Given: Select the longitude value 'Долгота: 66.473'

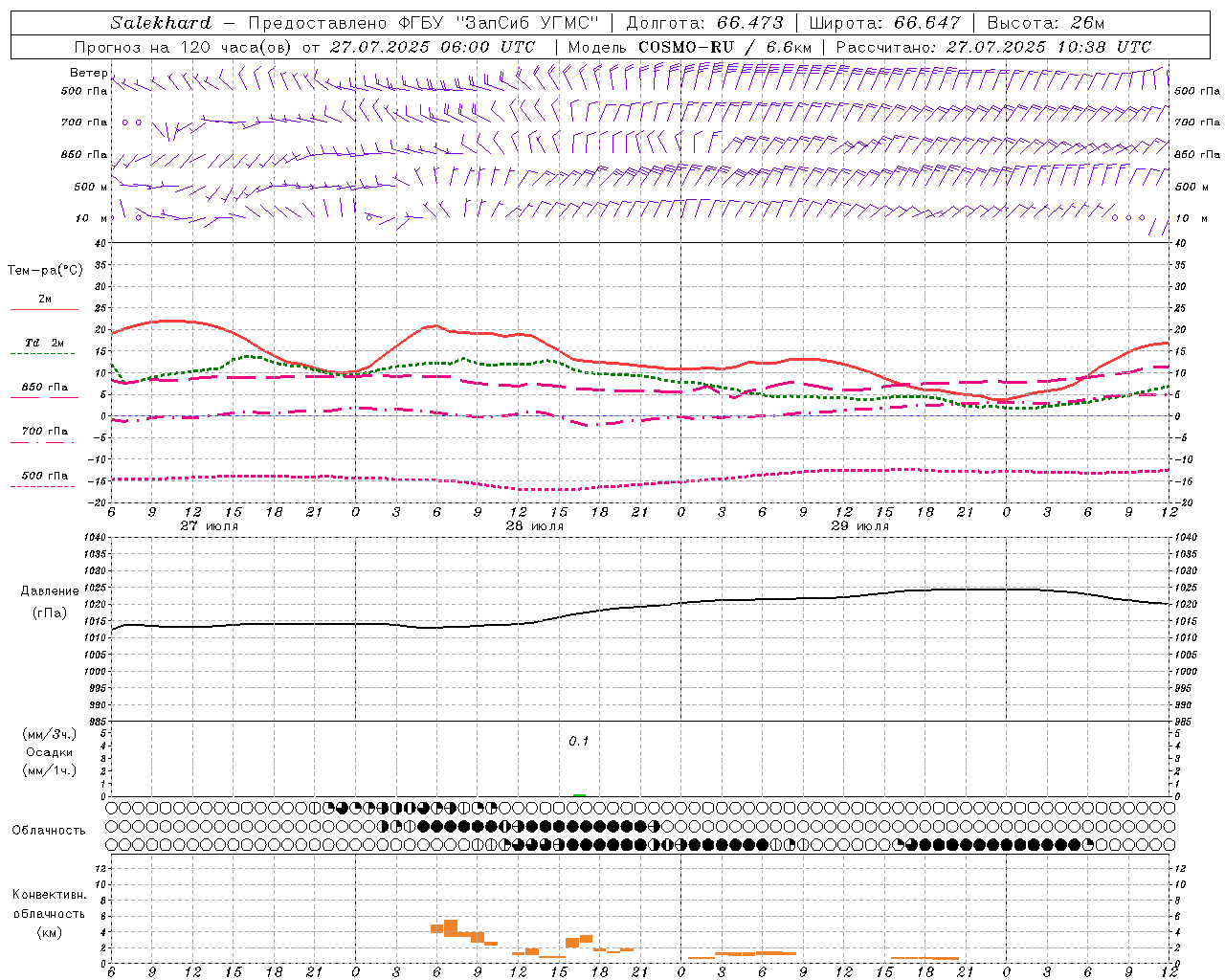Looking at the screenshot, I should coord(704,23).
